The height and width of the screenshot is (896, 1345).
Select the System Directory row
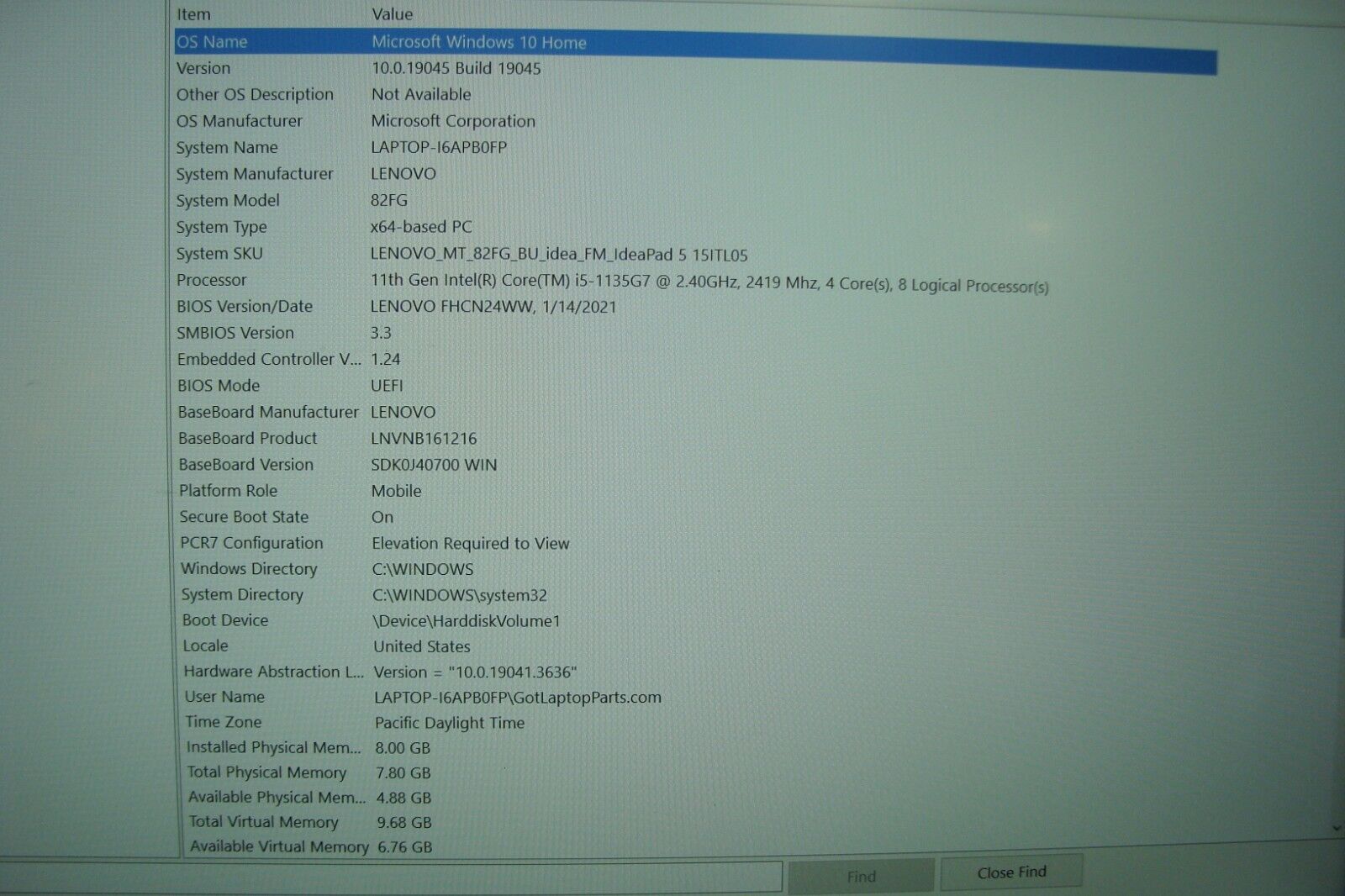click(242, 594)
